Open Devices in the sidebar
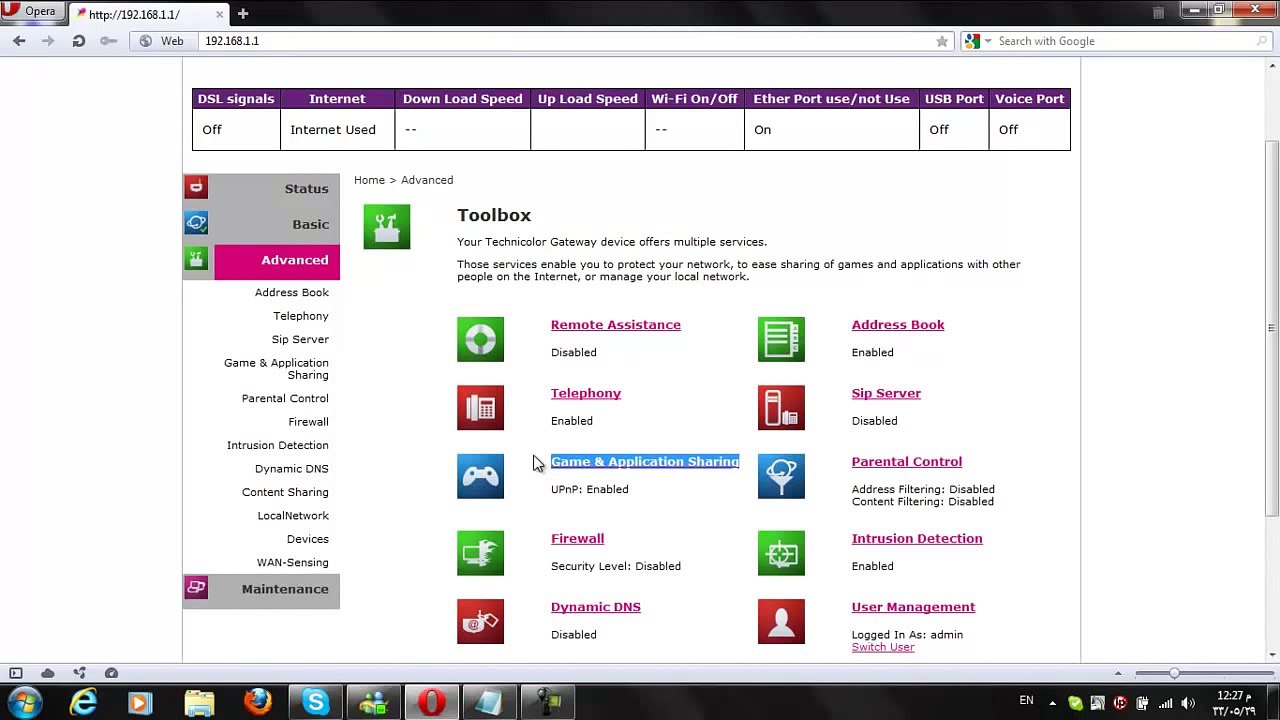The width and height of the screenshot is (1280, 720). click(x=308, y=539)
